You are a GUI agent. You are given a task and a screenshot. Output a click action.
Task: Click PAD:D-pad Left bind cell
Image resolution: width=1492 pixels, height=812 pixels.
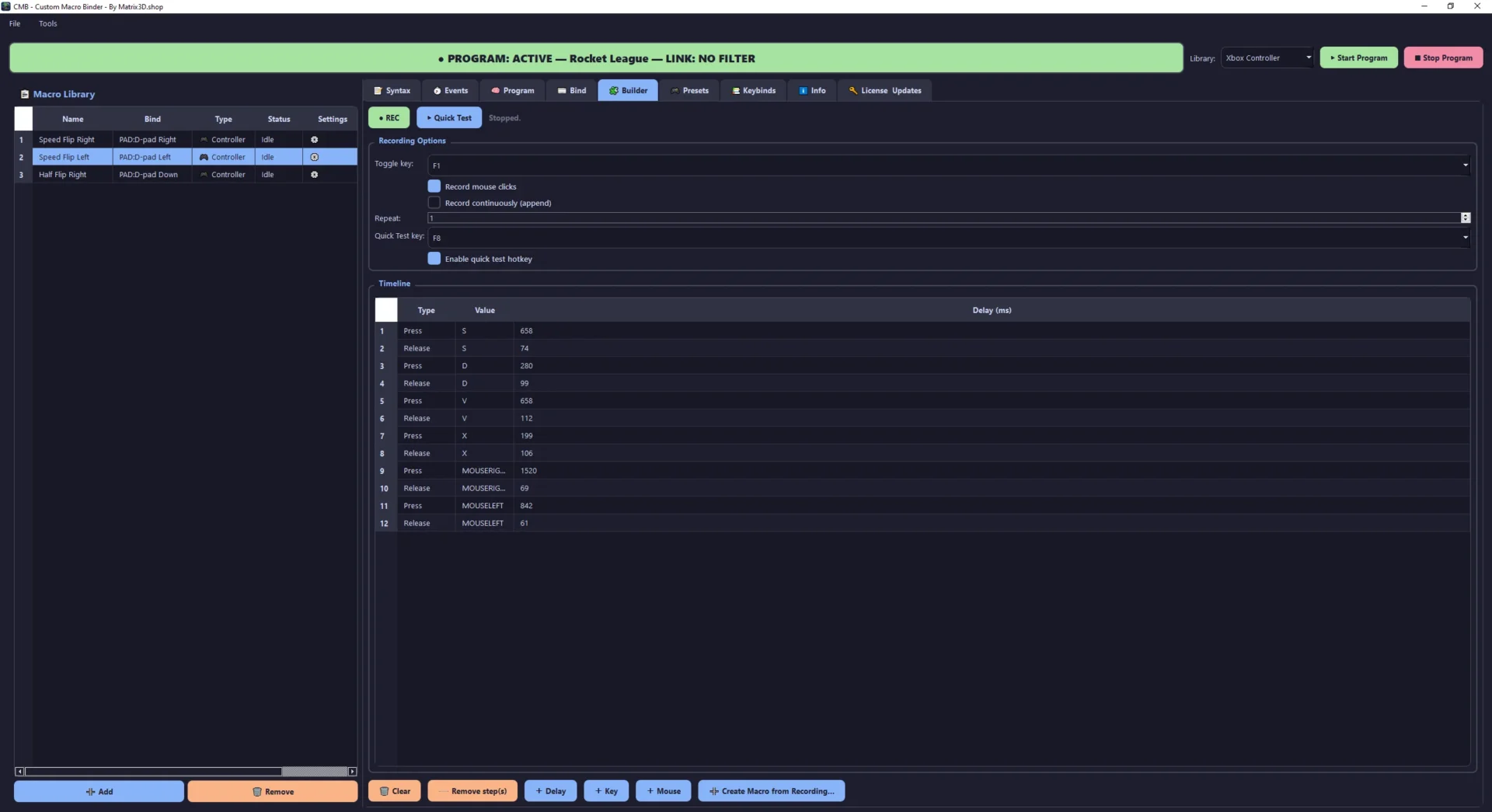[152, 157]
